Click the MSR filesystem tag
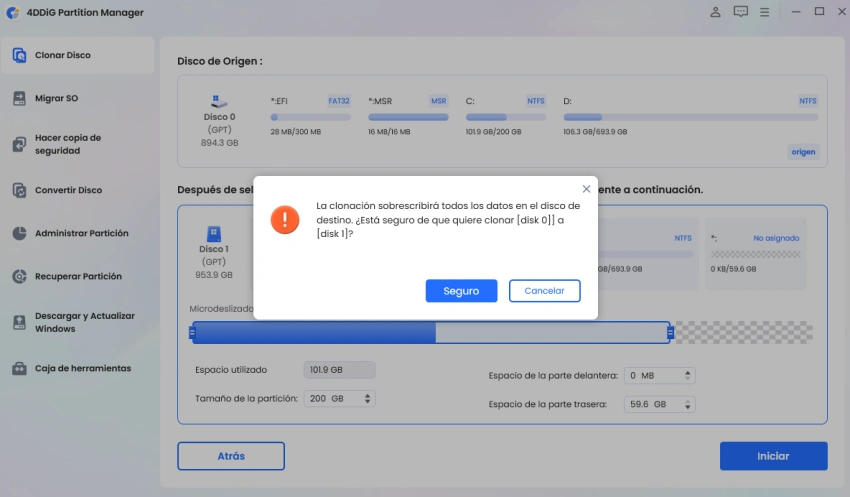This screenshot has height=497, width=850. (439, 101)
